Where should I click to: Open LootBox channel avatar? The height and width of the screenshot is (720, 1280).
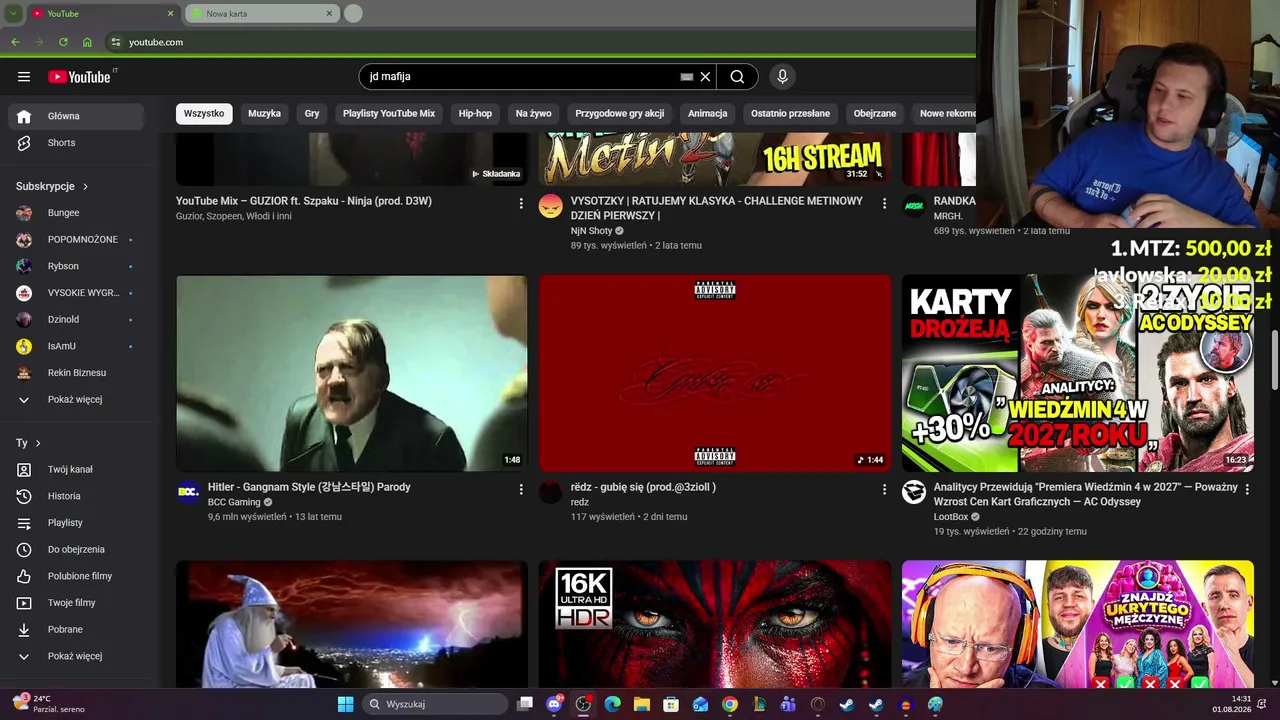click(914, 492)
